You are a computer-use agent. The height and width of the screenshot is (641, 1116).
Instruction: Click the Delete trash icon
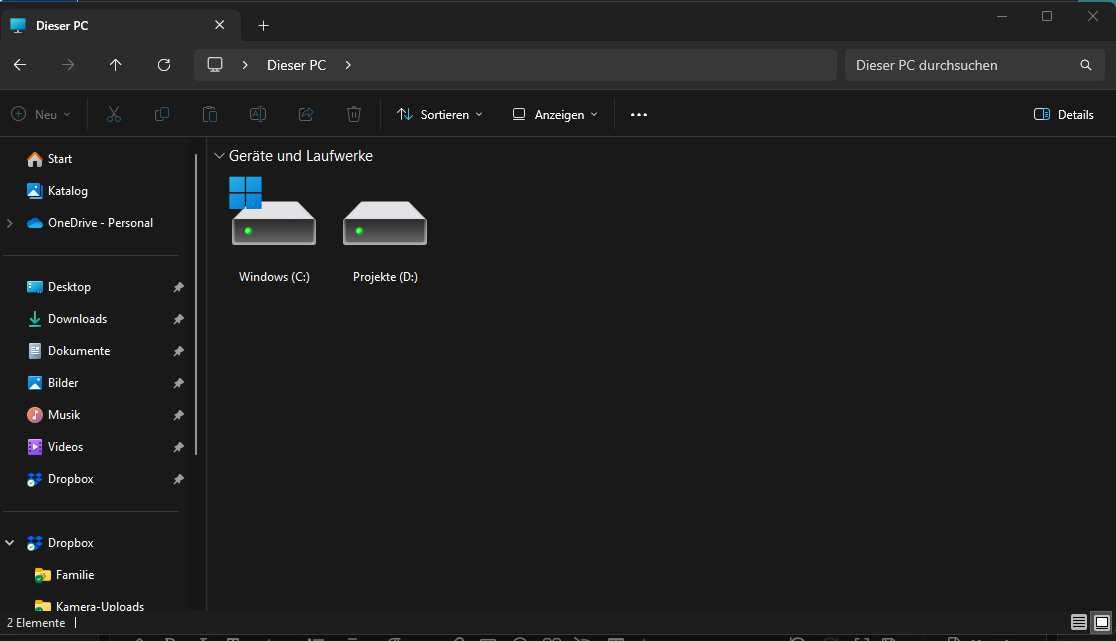click(x=354, y=115)
